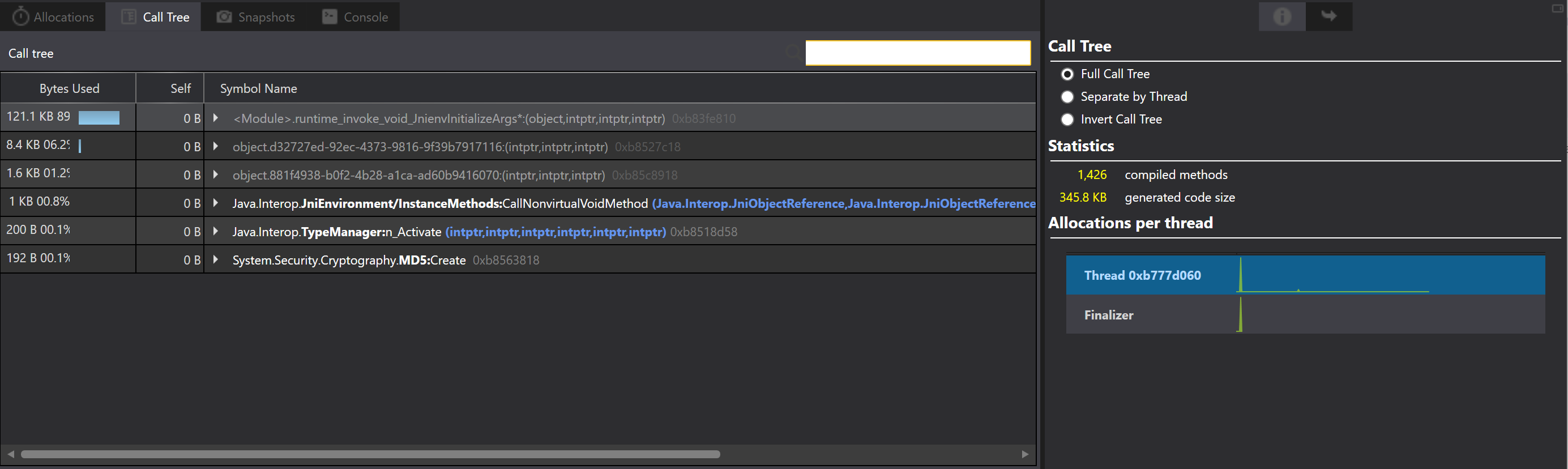Image resolution: width=1568 pixels, height=469 pixels.
Task: Focus the call tree search field
Action: [x=918, y=53]
